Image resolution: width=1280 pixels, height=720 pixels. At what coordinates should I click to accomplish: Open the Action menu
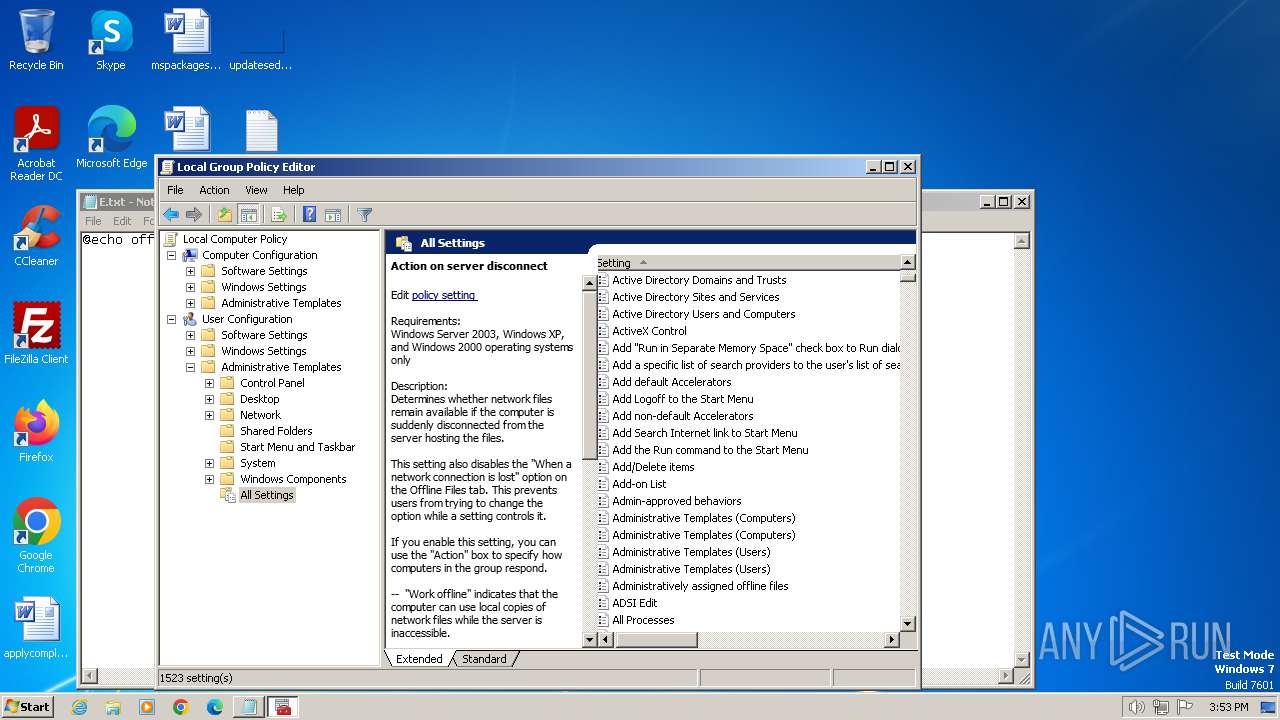pos(214,190)
